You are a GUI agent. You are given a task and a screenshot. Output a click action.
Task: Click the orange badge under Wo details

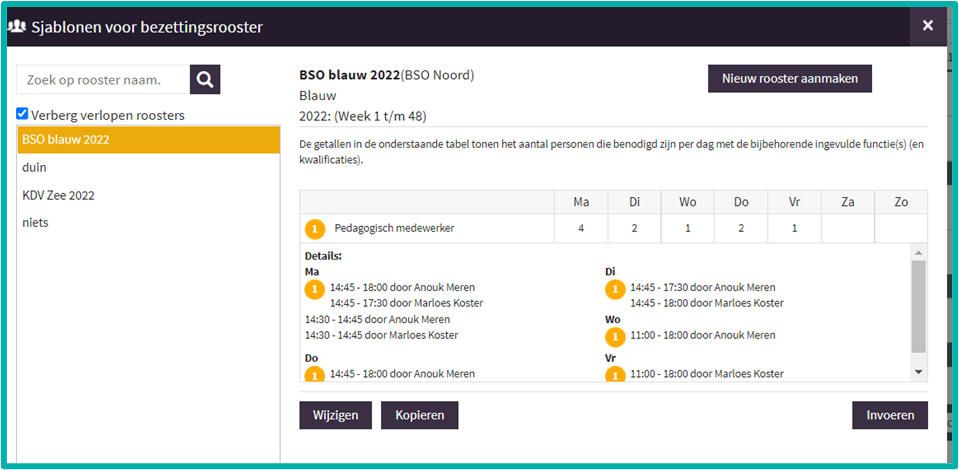point(615,336)
